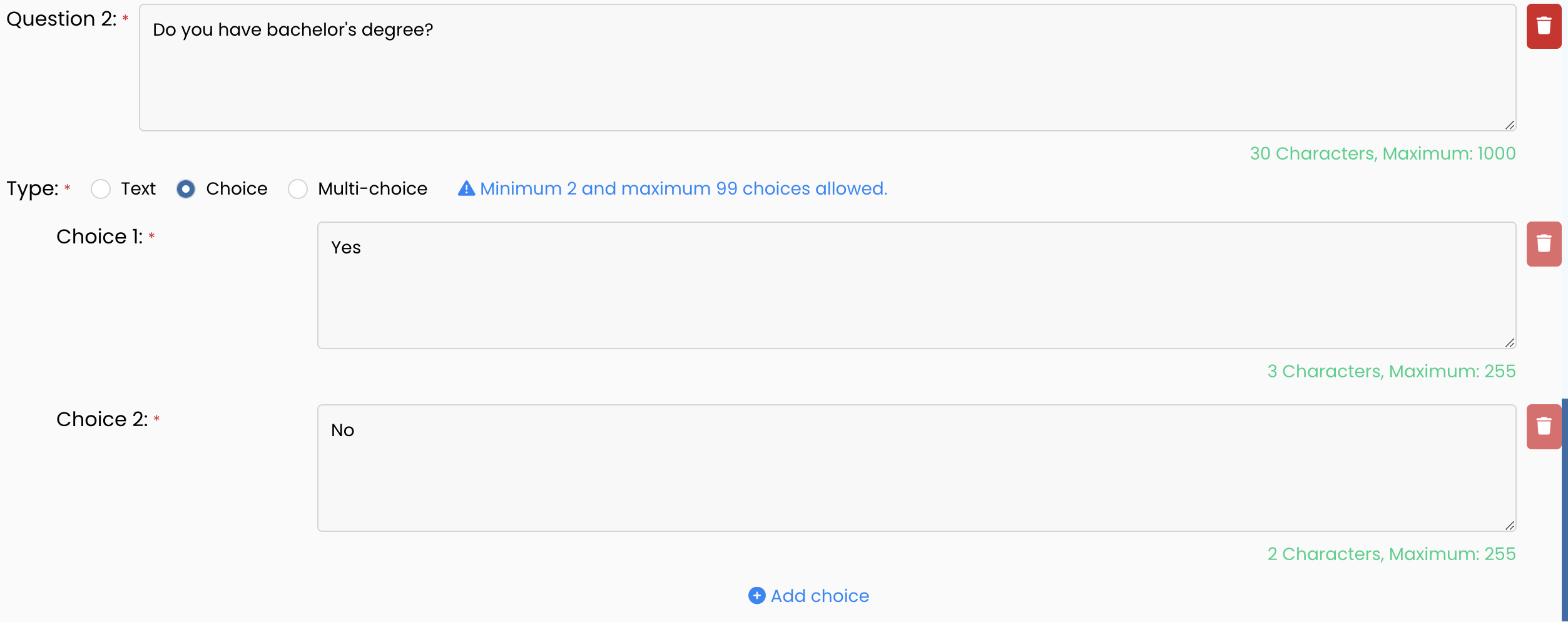Click the Add choice link

coord(808,596)
